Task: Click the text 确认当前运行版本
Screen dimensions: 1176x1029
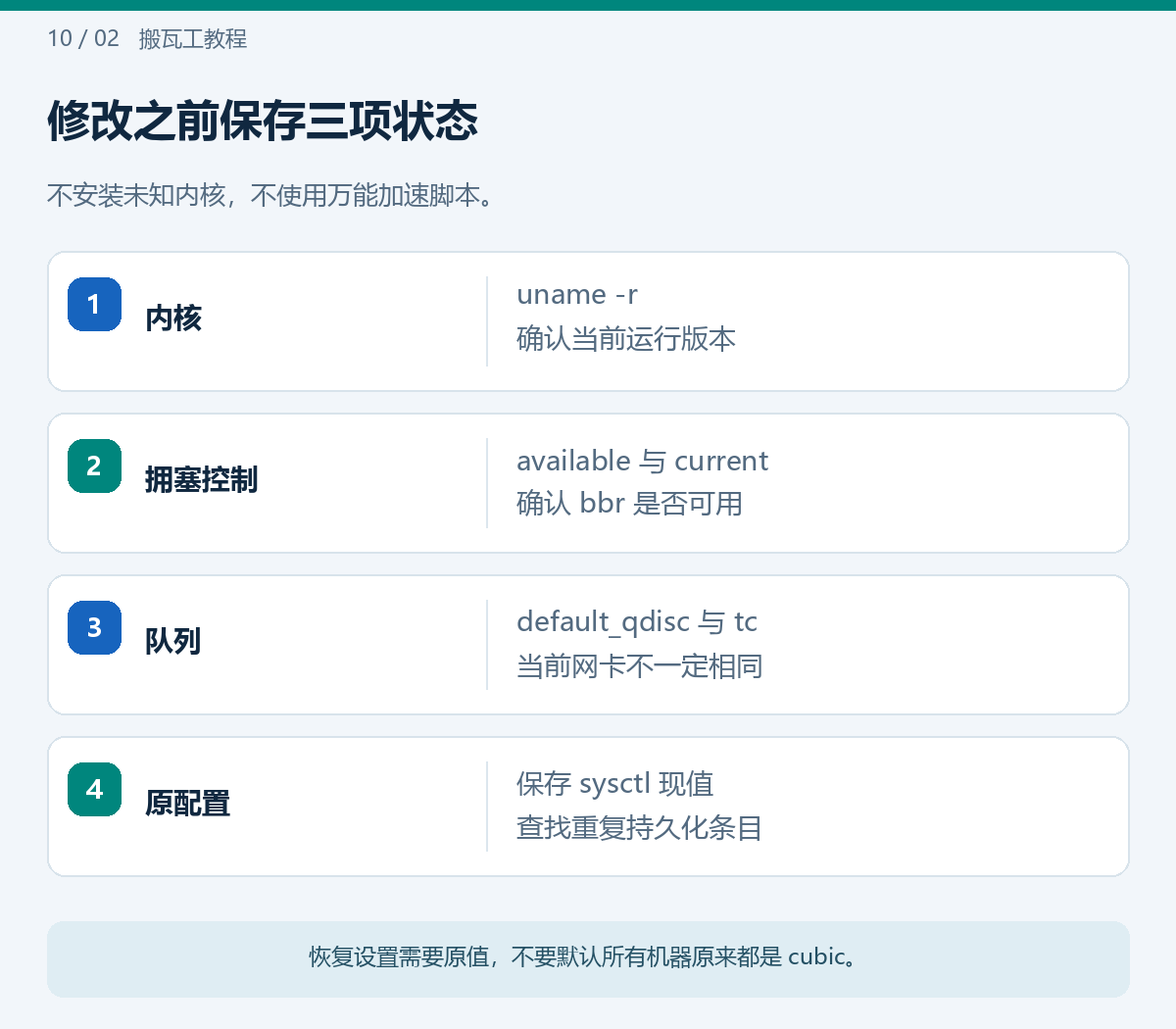Action: (x=626, y=339)
